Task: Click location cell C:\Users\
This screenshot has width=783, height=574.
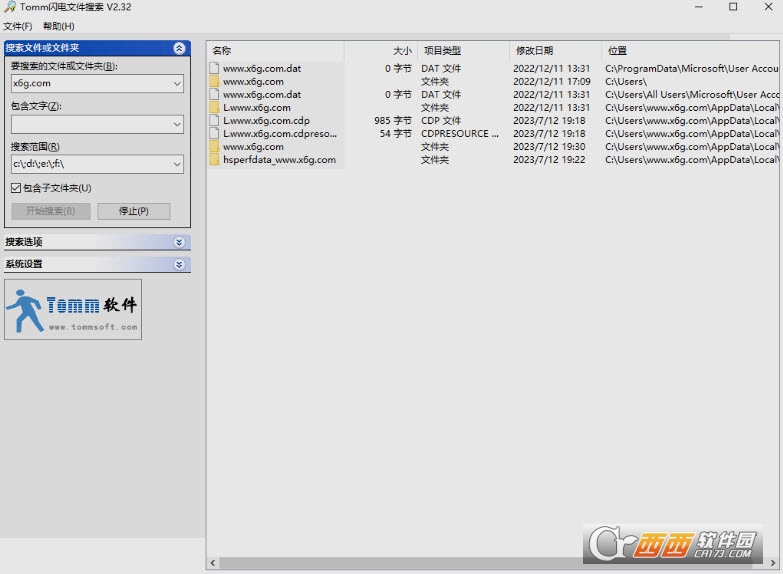Action: tap(626, 81)
